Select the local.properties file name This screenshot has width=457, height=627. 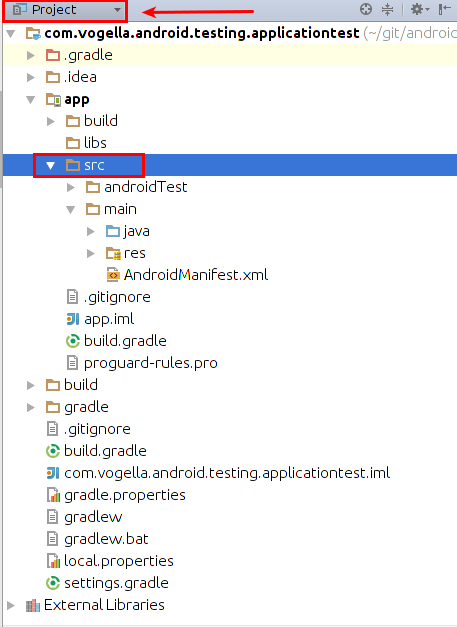coord(119,561)
